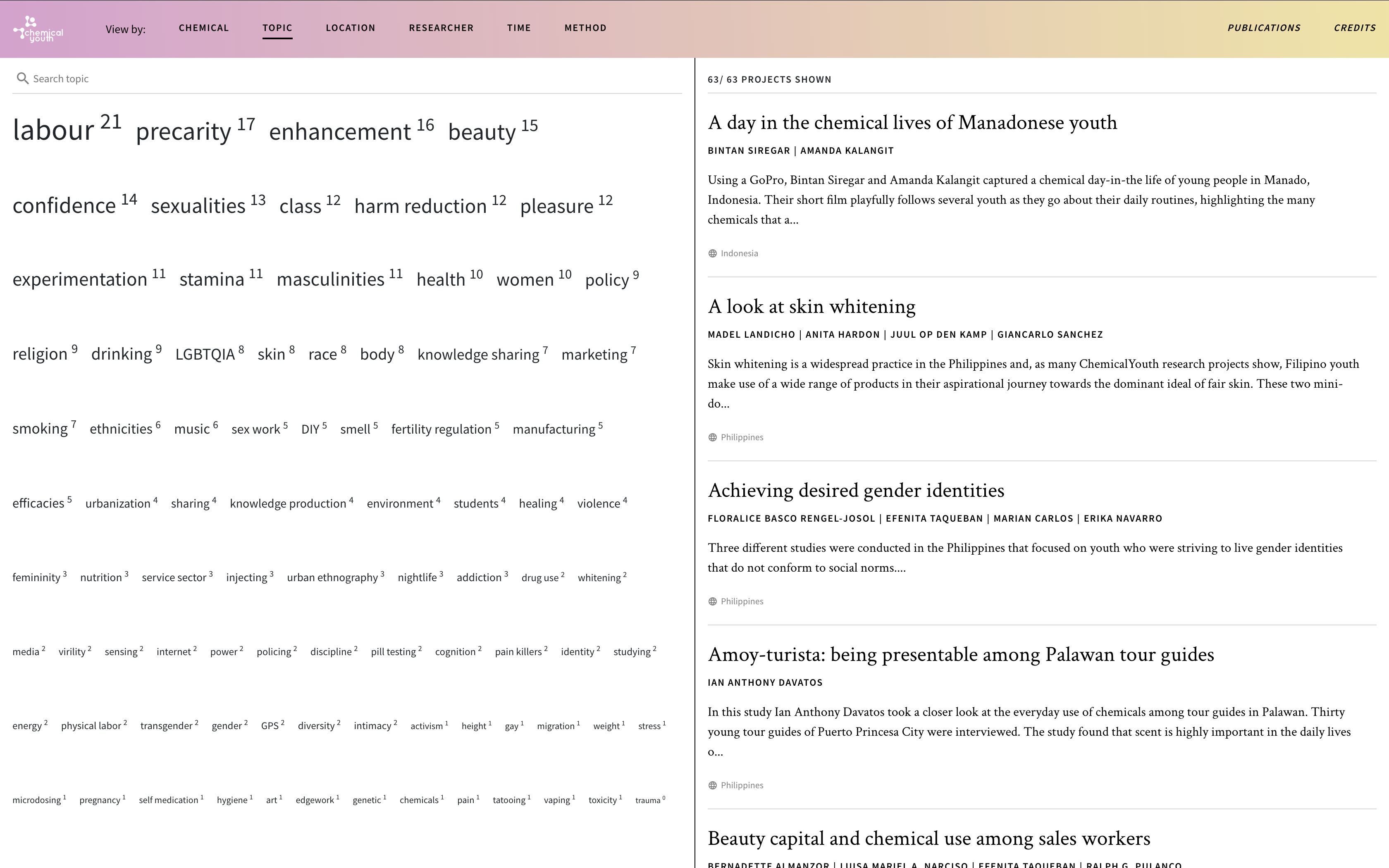Switch to the Location view tab
This screenshot has height=868, width=1389.
point(350,28)
